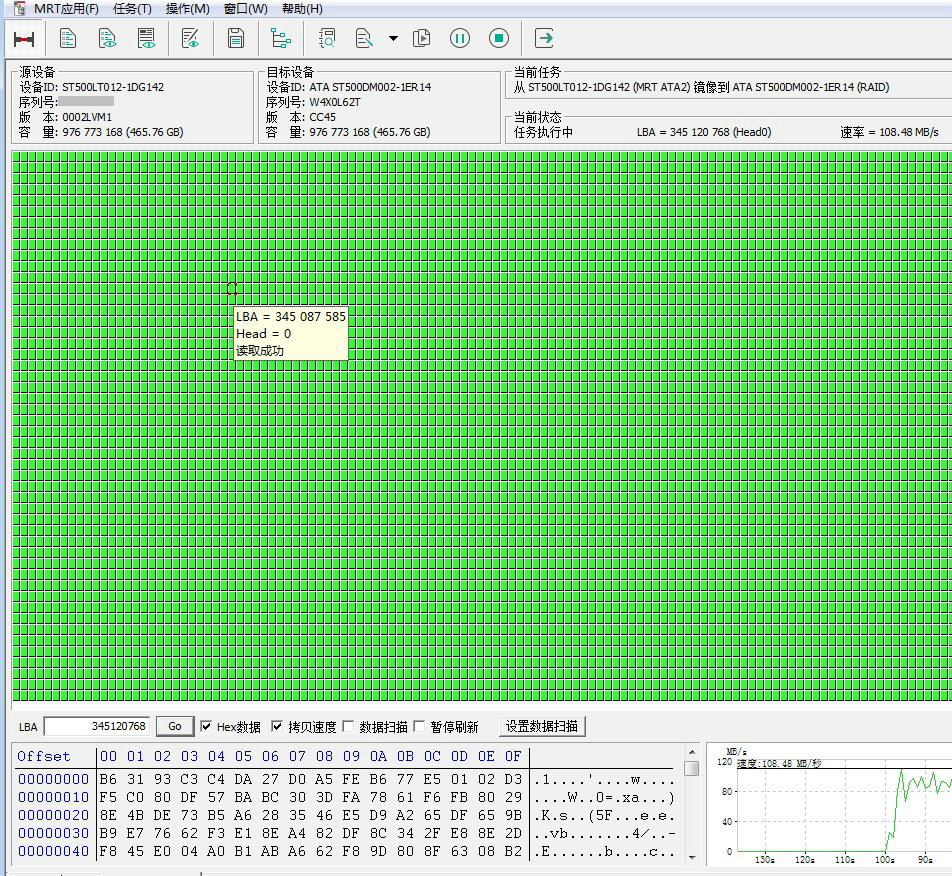Viewport: 952px width, 876px height.
Task: Click the copy and play pages icon
Action: click(421, 38)
